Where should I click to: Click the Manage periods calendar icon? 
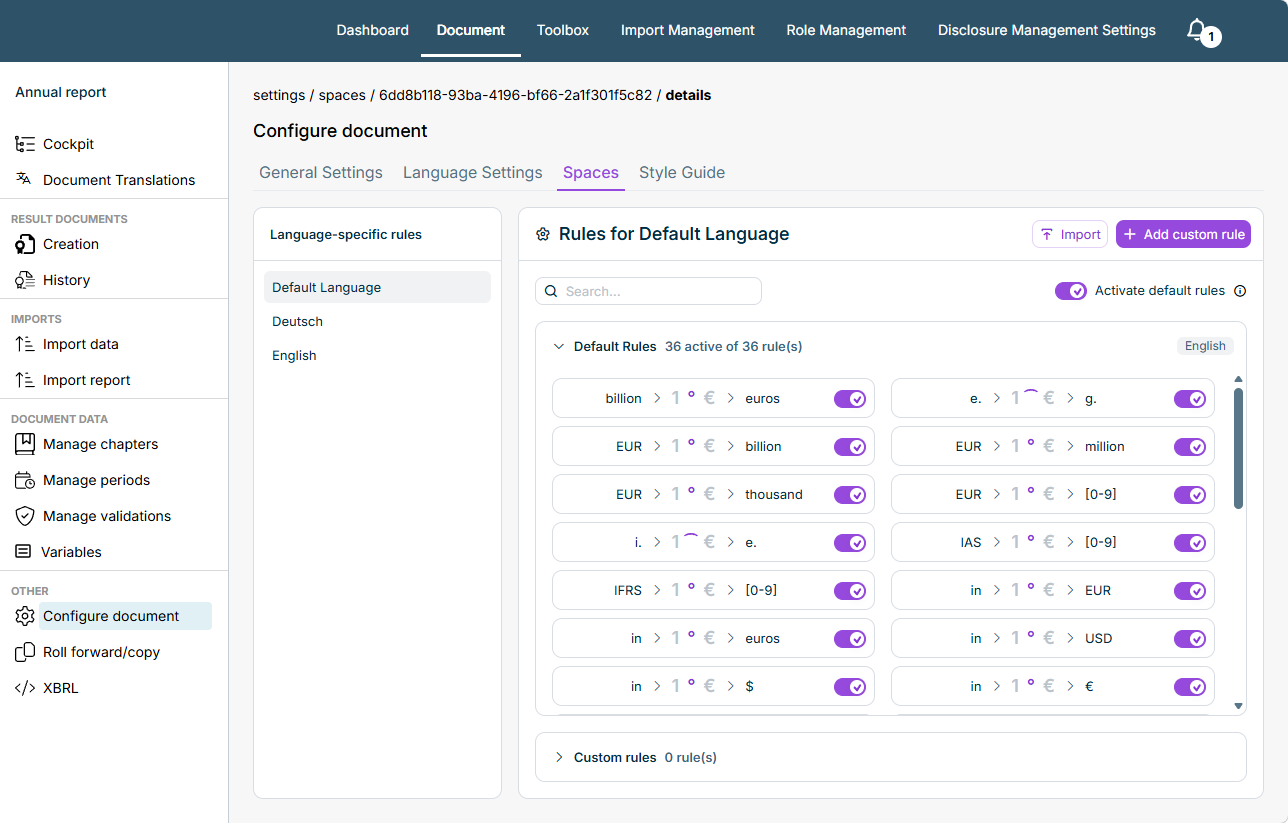click(25, 480)
